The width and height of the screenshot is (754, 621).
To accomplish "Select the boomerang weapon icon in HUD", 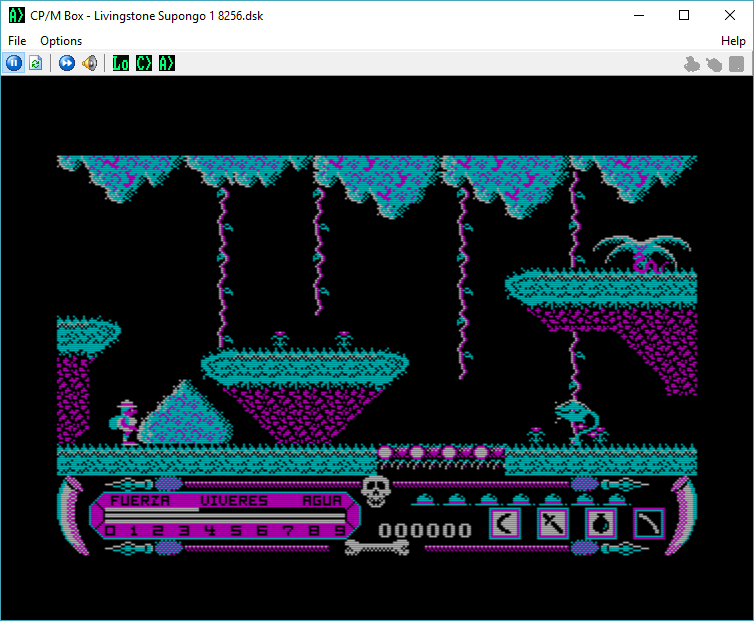I will [x=505, y=523].
